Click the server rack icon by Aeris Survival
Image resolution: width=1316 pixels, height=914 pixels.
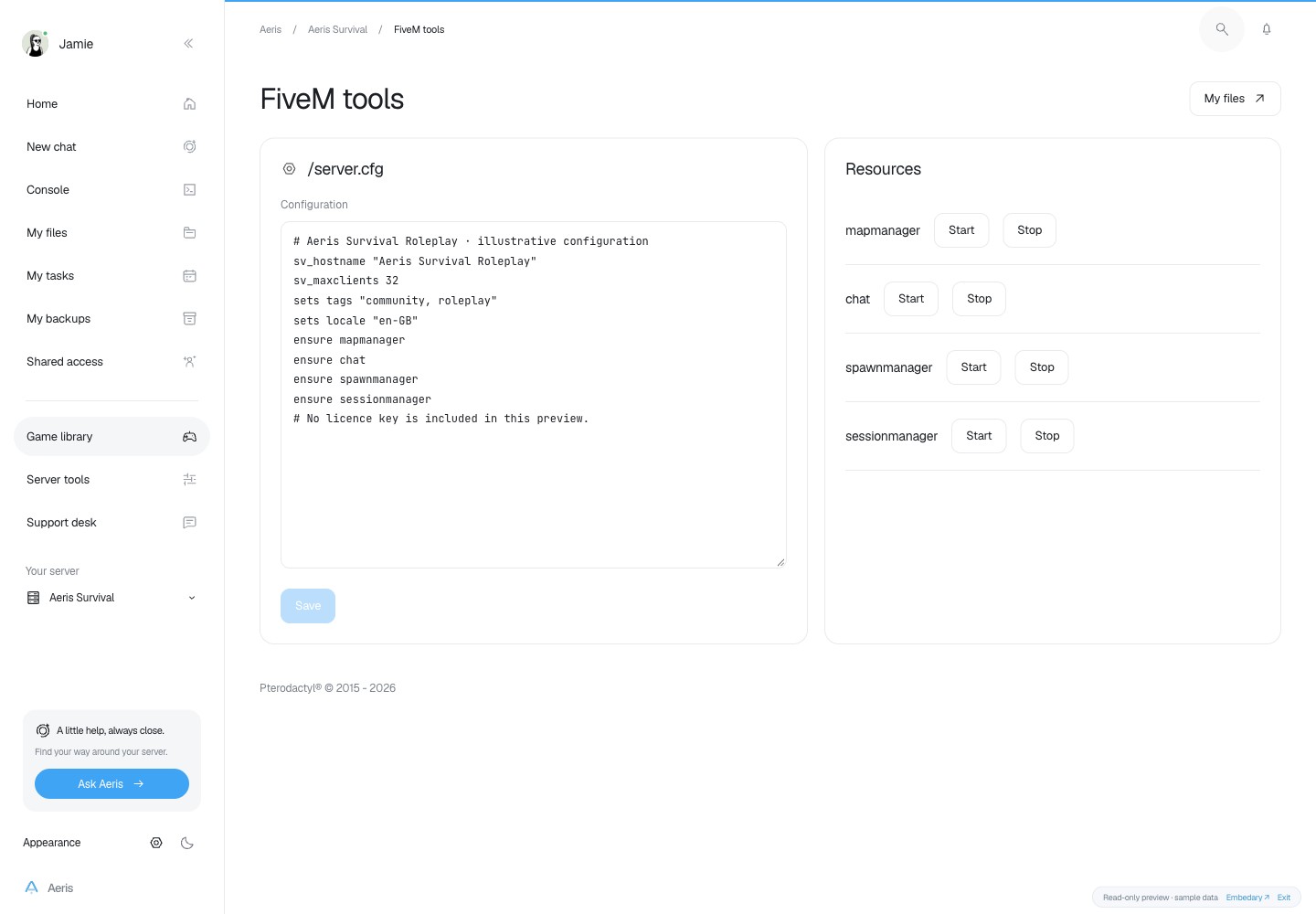pos(34,598)
